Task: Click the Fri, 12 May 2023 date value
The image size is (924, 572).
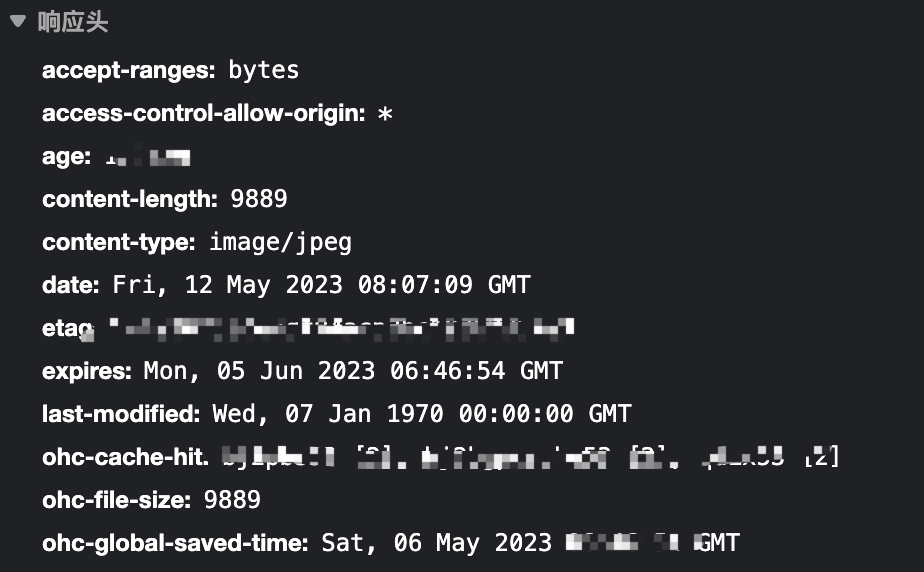Action: click(x=320, y=285)
